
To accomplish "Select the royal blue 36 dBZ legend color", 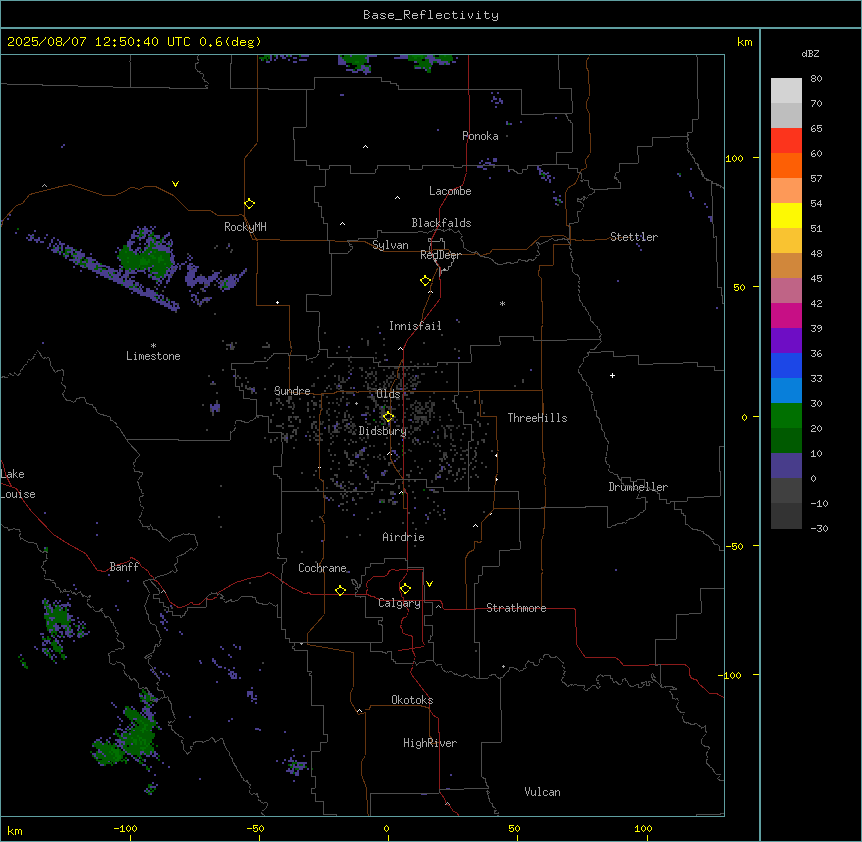I will 786,365.
